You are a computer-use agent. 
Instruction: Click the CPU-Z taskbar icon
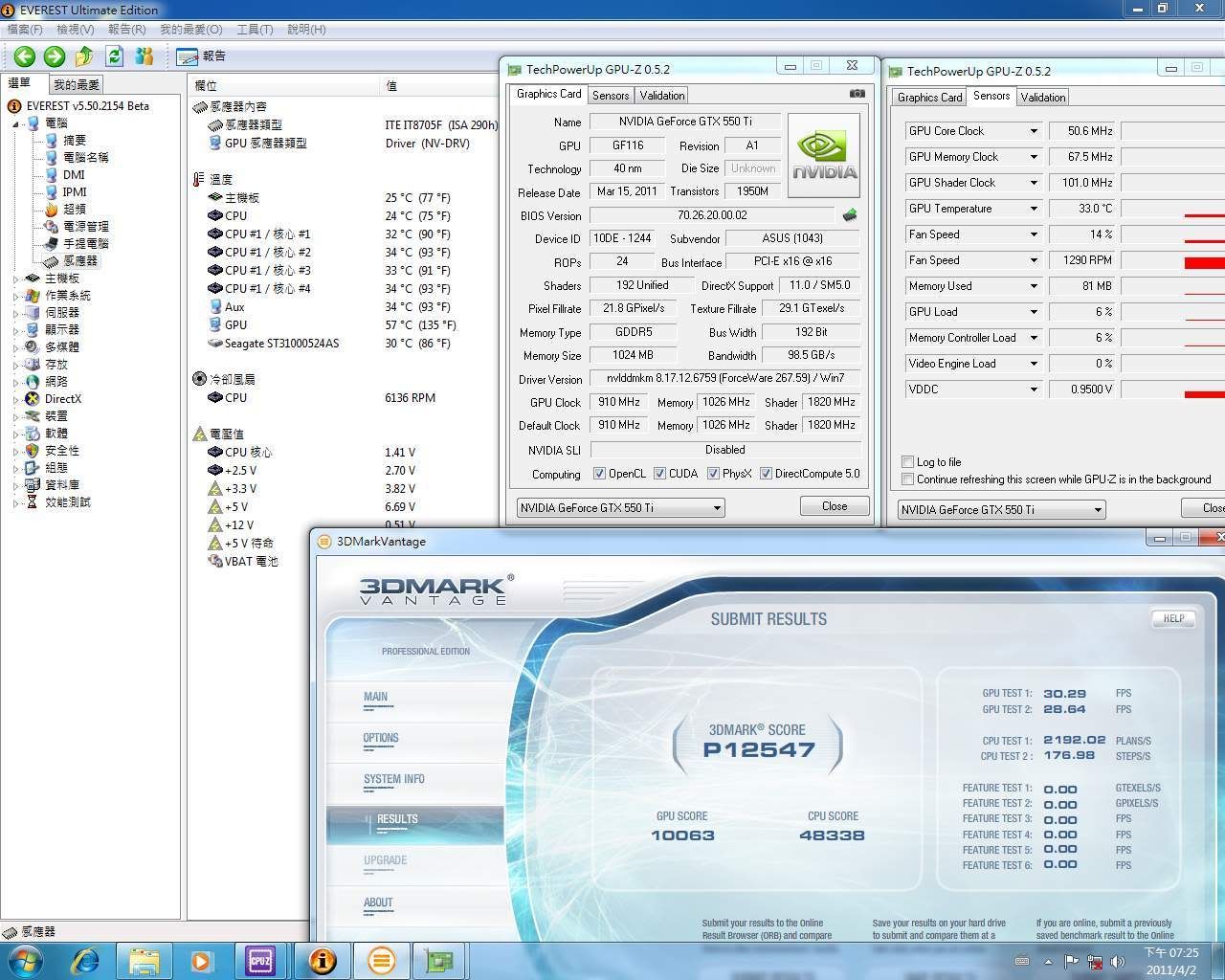click(260, 960)
